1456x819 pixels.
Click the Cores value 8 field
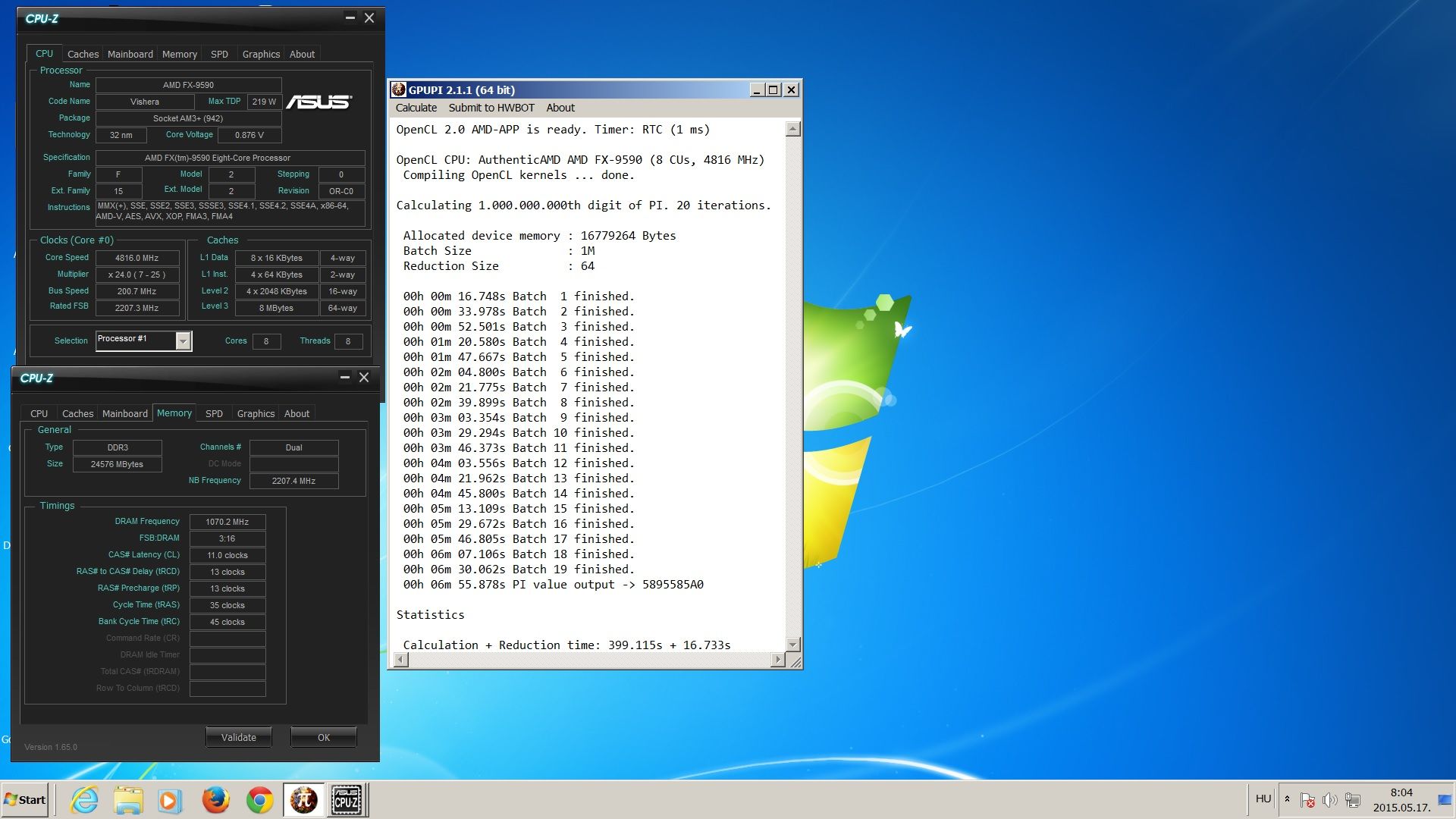[266, 341]
